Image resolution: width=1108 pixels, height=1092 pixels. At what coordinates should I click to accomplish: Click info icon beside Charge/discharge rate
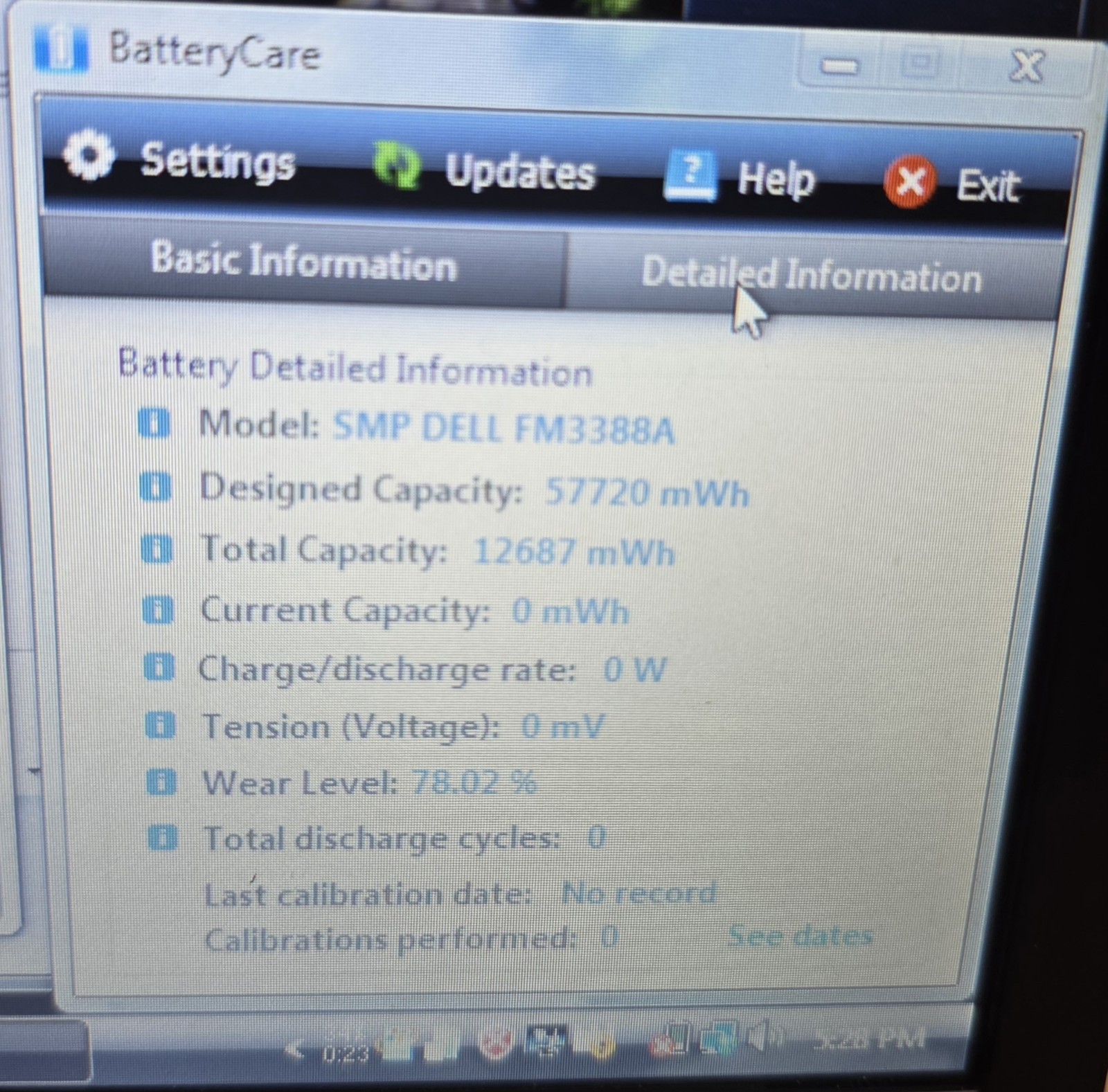[159, 668]
